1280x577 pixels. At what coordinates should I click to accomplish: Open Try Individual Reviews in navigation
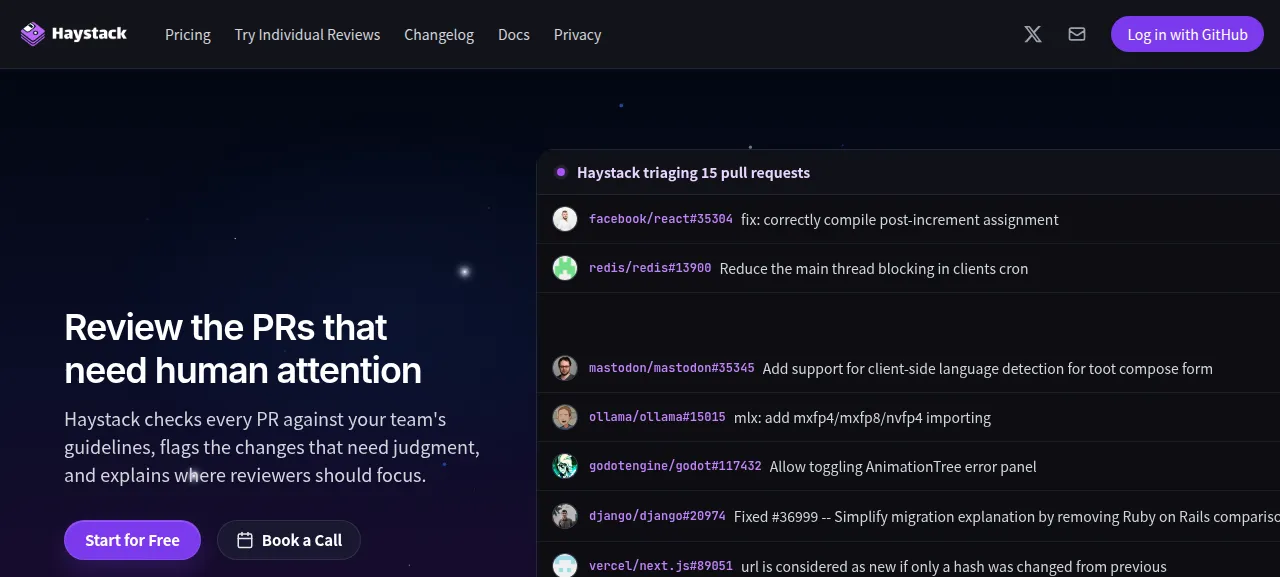[x=307, y=34]
